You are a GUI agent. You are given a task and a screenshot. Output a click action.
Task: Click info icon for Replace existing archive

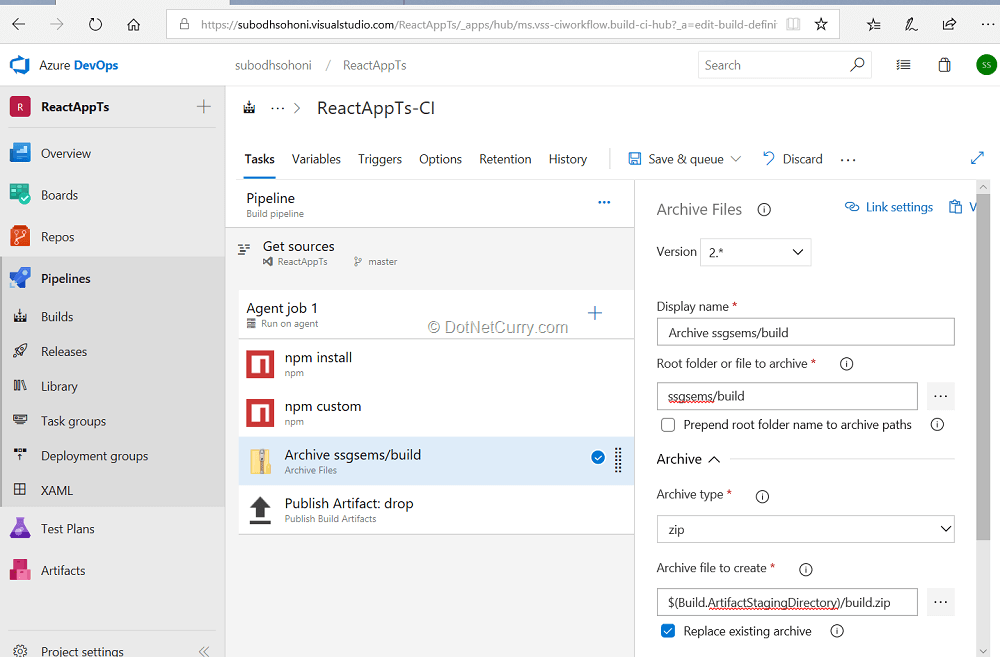[837, 631]
